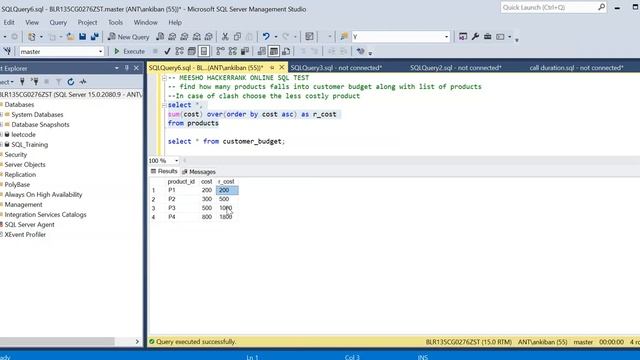The width and height of the screenshot is (640, 360).
Task: Select System Databases tree node
Action: 37,115
